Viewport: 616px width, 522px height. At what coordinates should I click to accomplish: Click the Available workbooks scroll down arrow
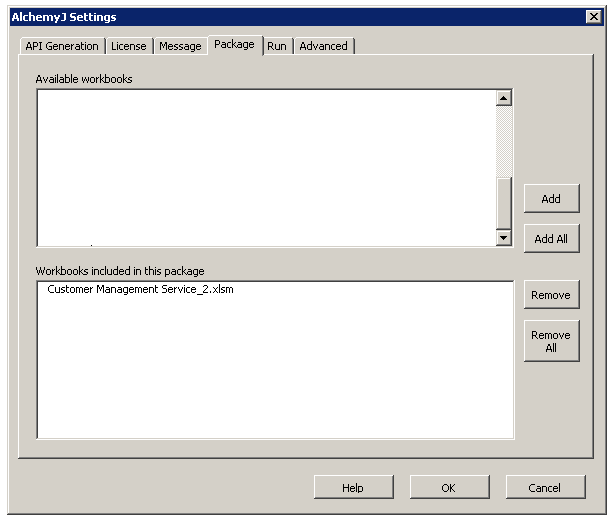tap(504, 238)
